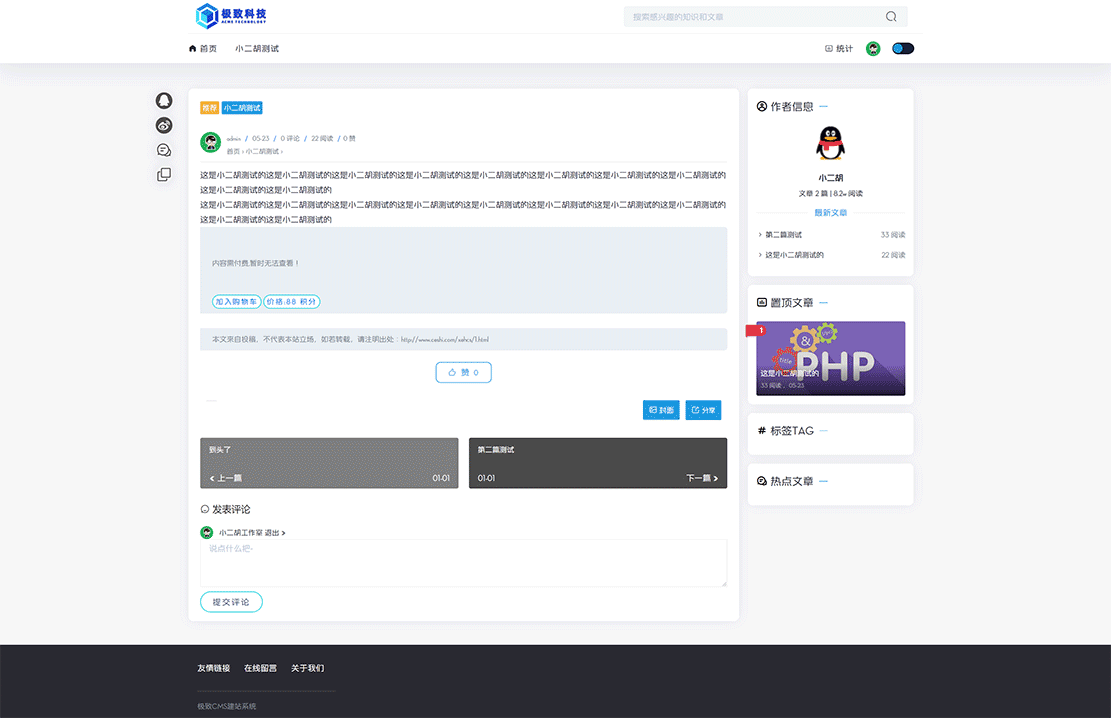The width and height of the screenshot is (1111, 718).
Task: Click the penguin avatar in 作者信息 panel
Action: tap(830, 143)
